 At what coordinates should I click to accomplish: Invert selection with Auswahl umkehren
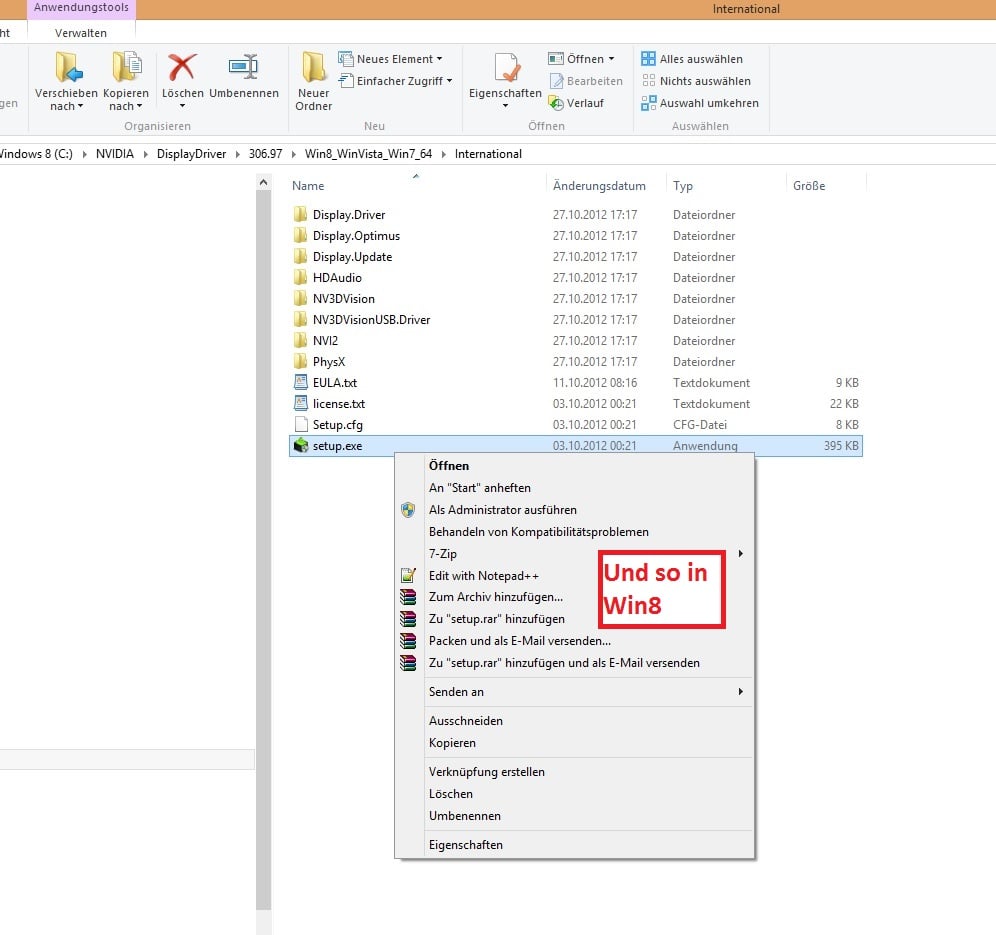pyautogui.click(x=700, y=103)
